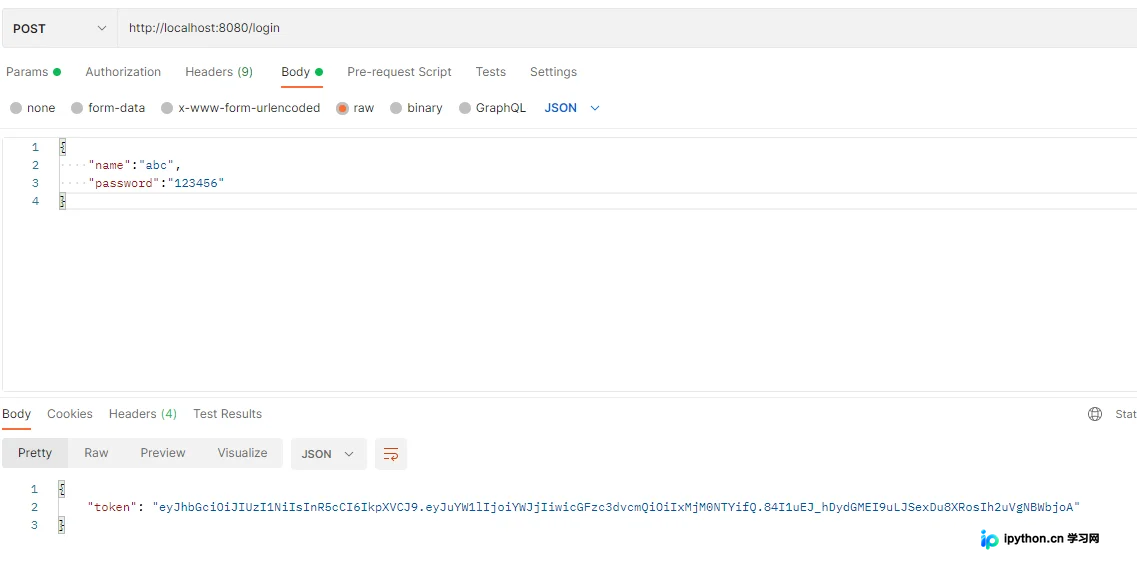Viewport: 1137px width, 566px height.
Task: Select the none body radio button
Action: click(x=16, y=108)
